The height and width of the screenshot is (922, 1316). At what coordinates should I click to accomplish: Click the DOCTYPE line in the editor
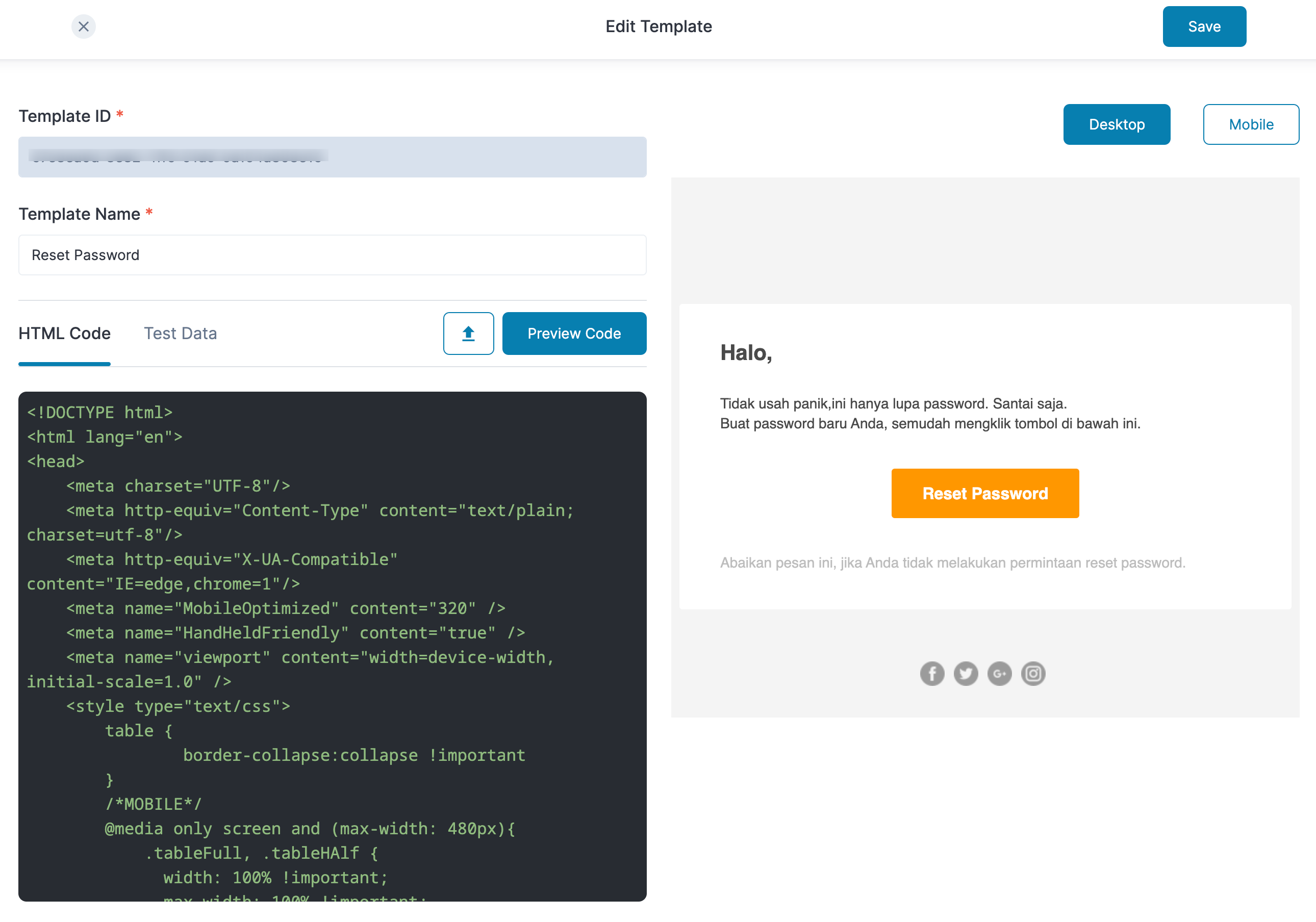[100, 413]
